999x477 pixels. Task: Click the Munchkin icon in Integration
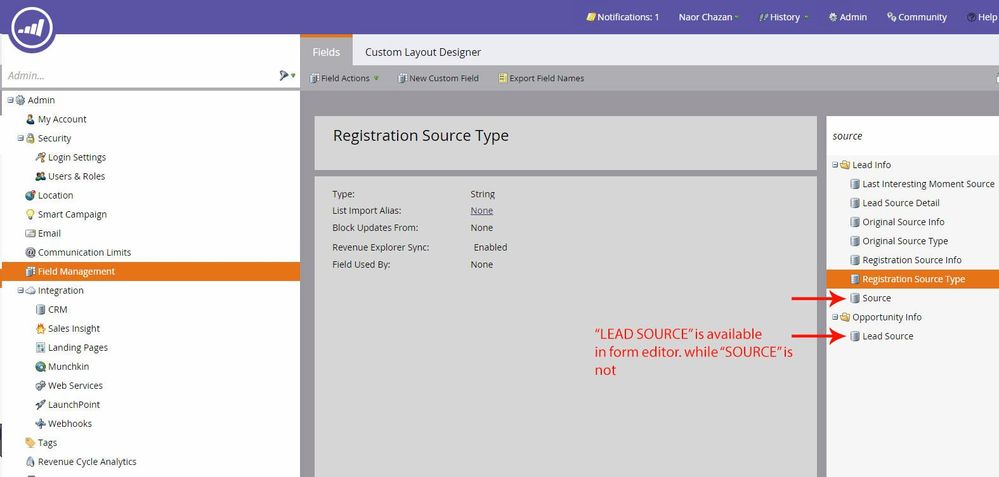tap(40, 367)
